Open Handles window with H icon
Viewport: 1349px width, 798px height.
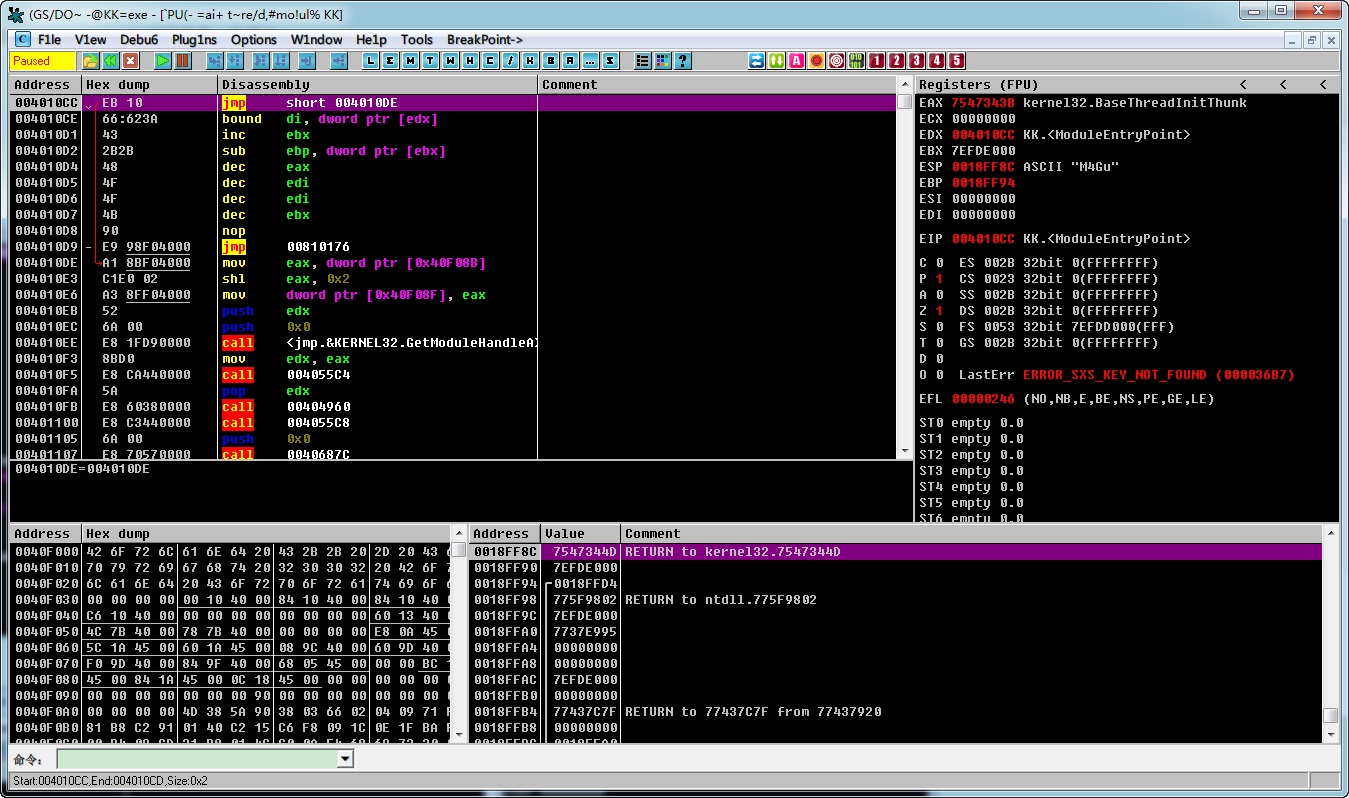pyautogui.click(x=470, y=61)
